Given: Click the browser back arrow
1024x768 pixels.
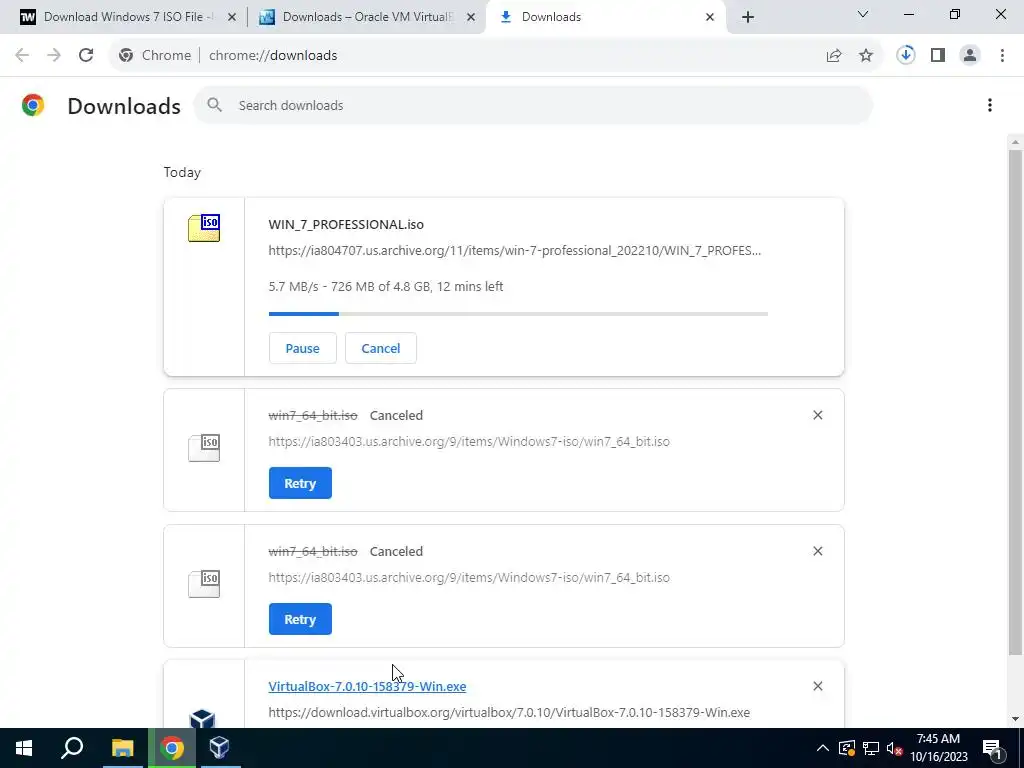Looking at the screenshot, I should pos(22,56).
